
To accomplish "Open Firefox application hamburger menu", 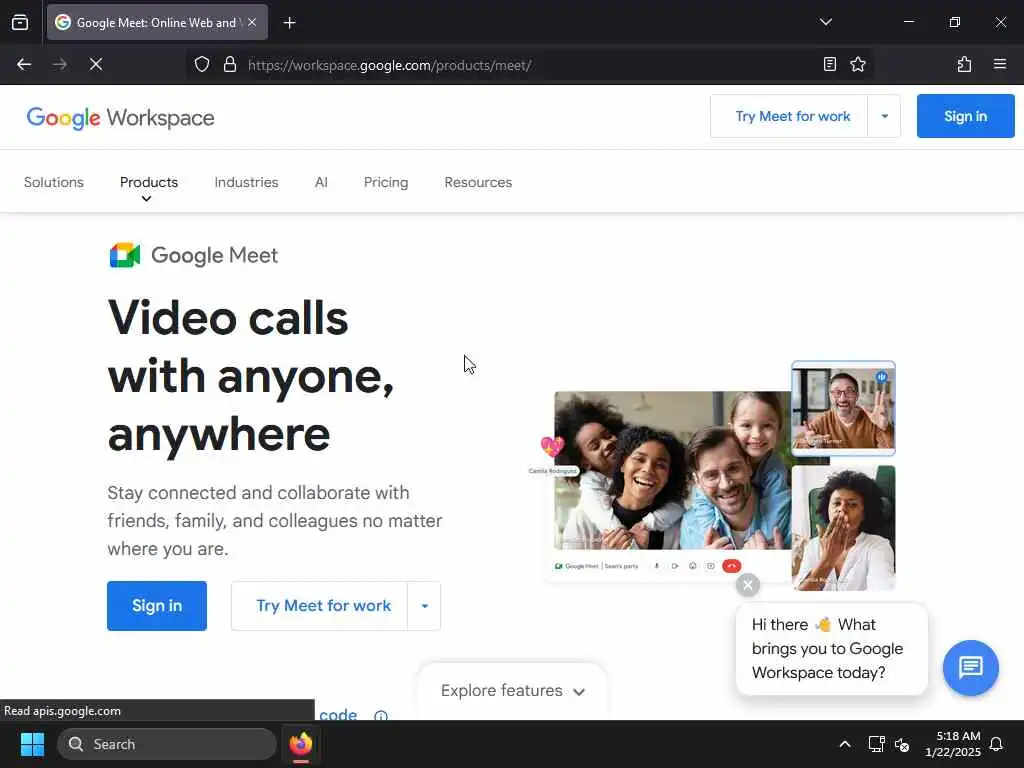I will pyautogui.click(x=1000, y=64).
